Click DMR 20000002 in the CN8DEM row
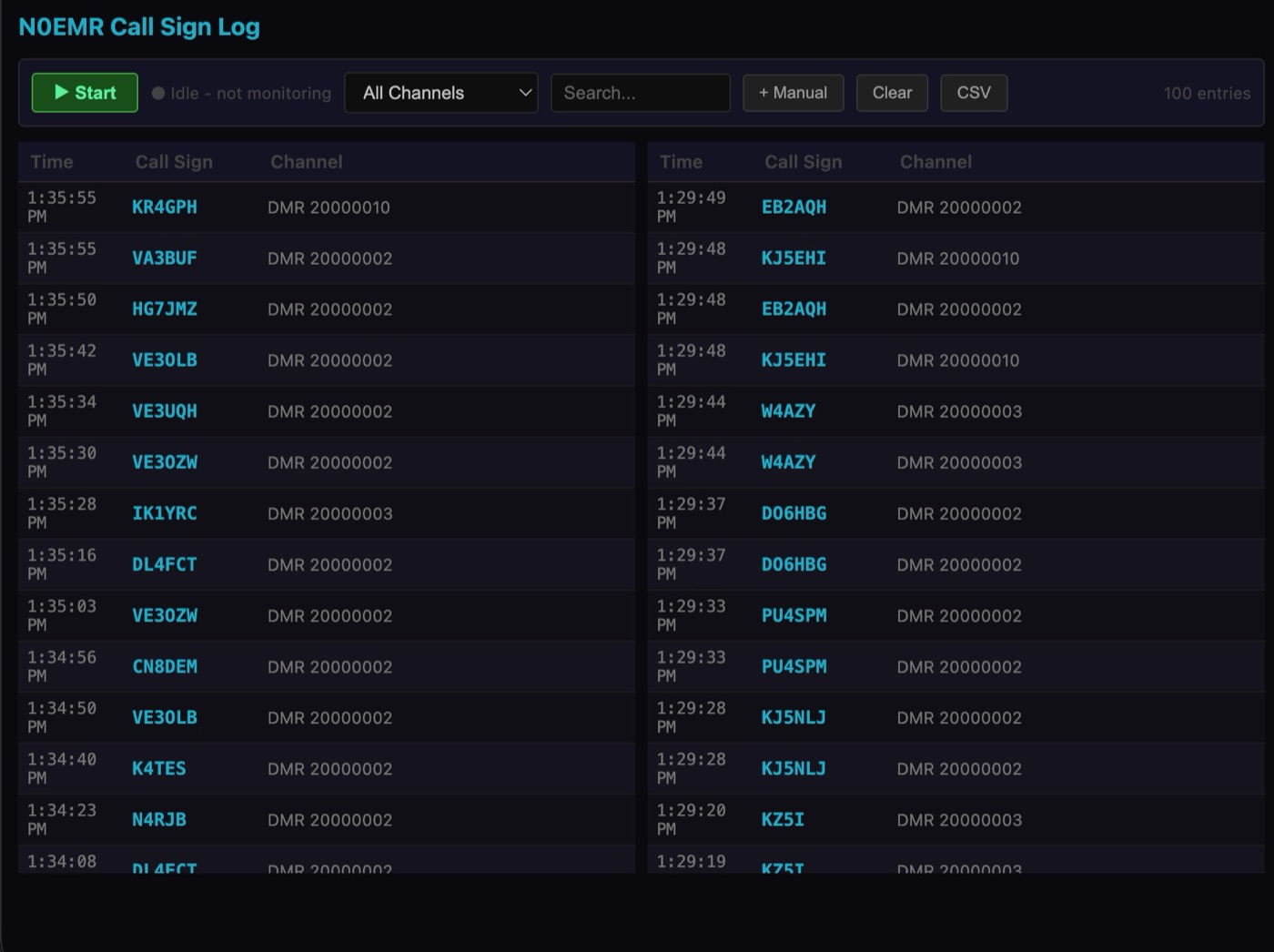The height and width of the screenshot is (952, 1274). (330, 666)
